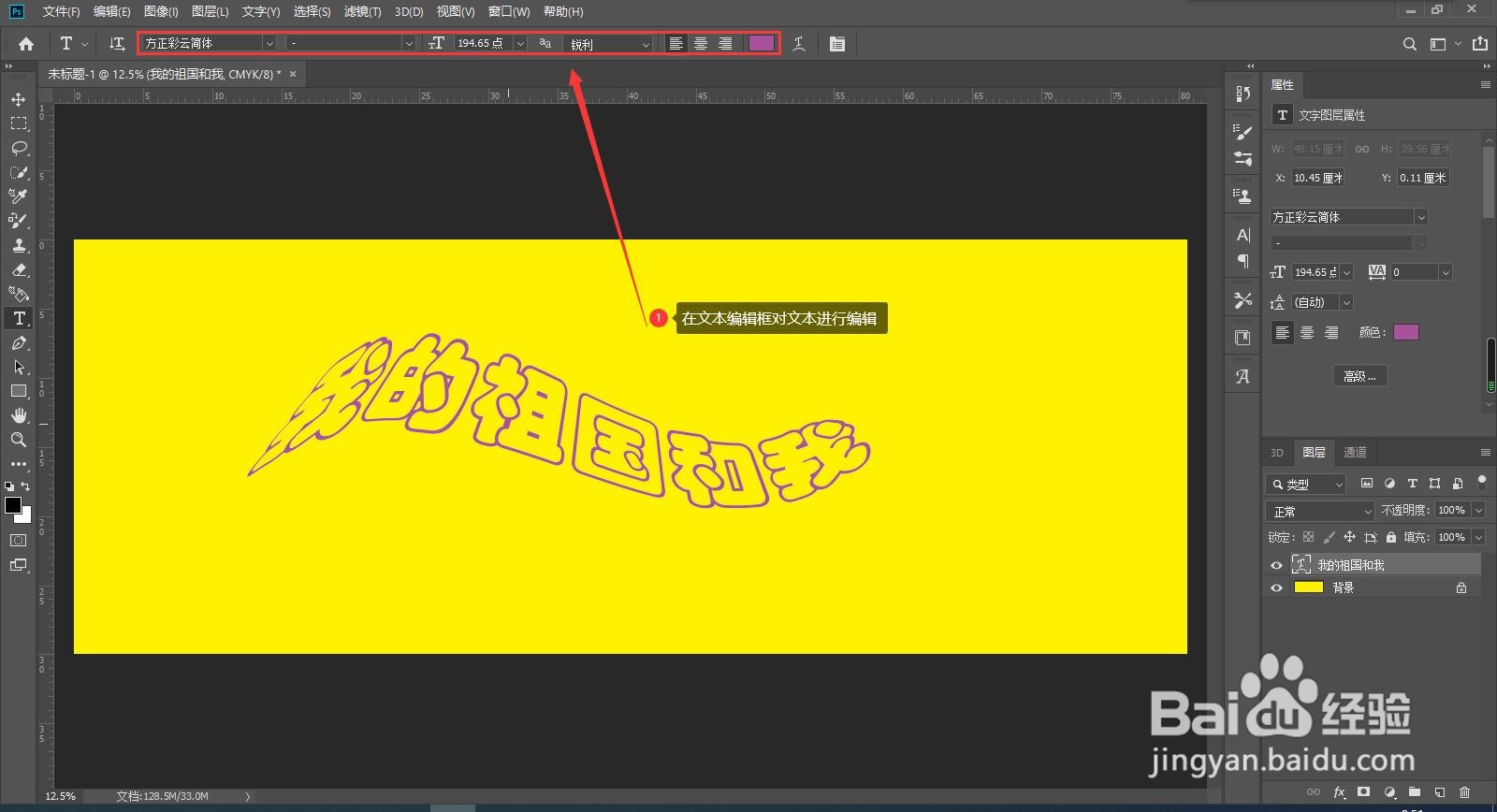Image resolution: width=1497 pixels, height=812 pixels.
Task: Open the History panel icon
Action: click(1243, 94)
